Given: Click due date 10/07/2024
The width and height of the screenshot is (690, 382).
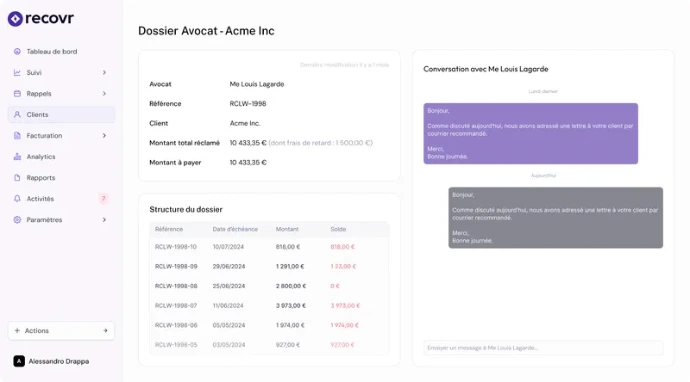Looking at the screenshot, I should click(228, 247).
